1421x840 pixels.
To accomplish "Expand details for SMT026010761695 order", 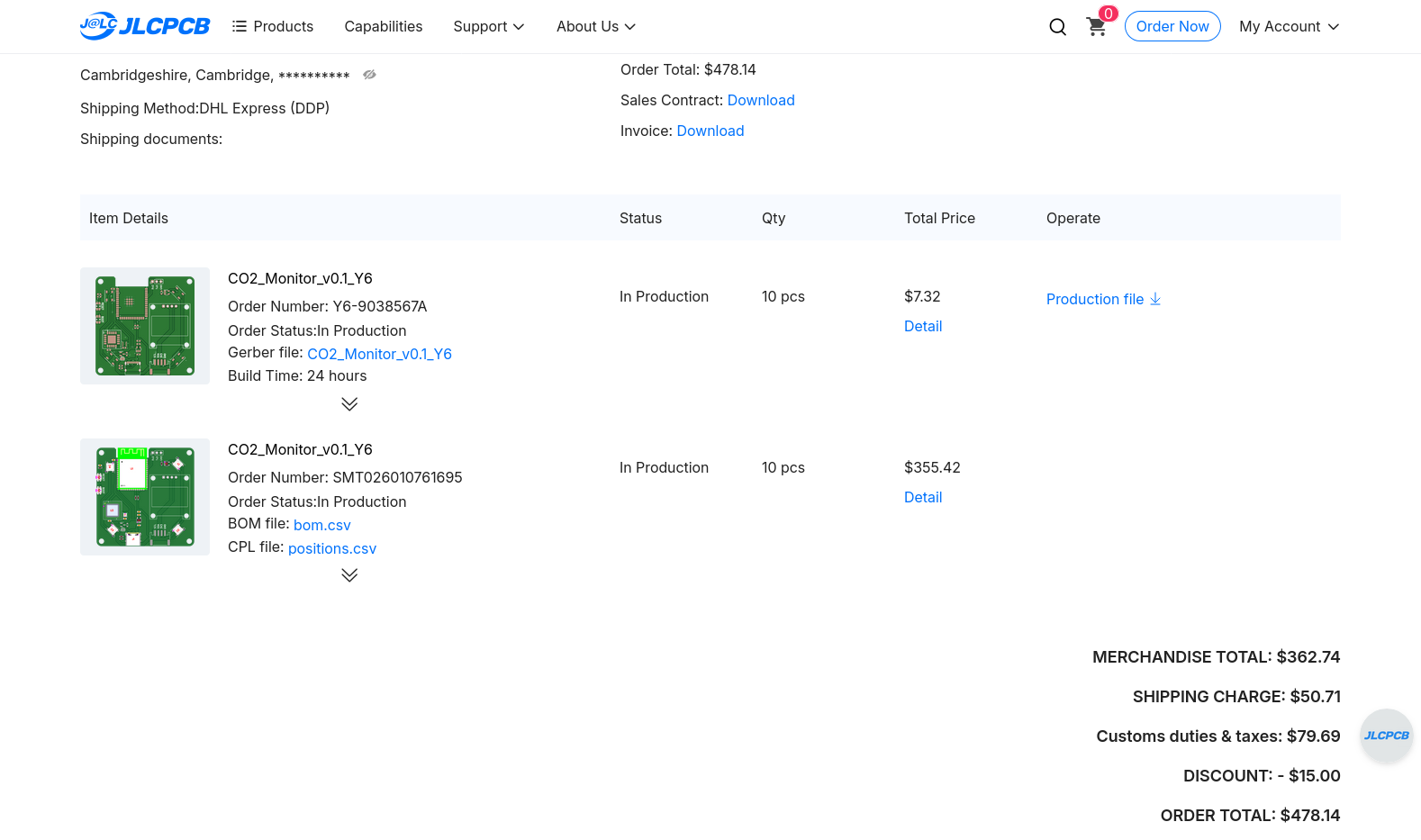I will tap(349, 575).
